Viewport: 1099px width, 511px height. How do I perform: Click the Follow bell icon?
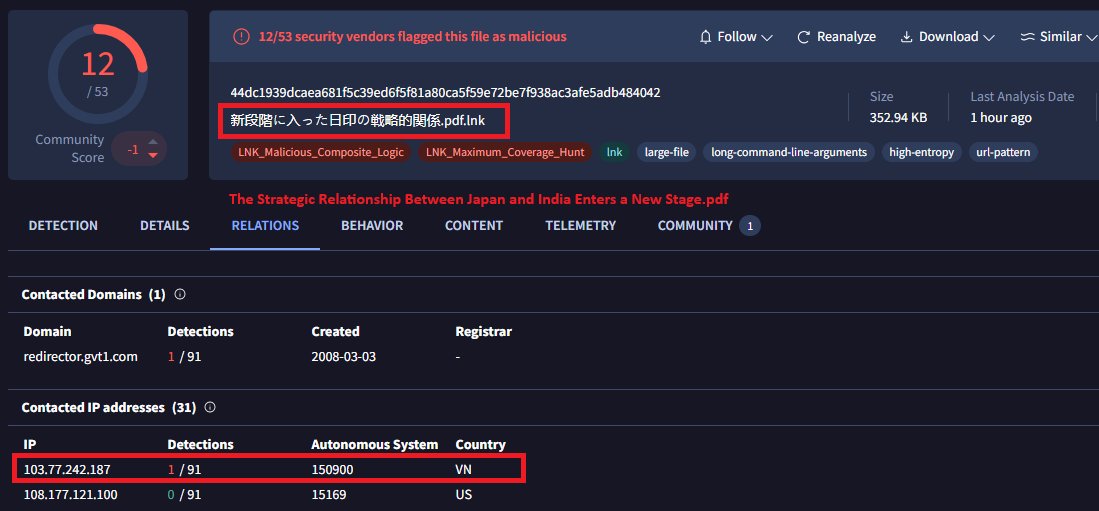[706, 36]
